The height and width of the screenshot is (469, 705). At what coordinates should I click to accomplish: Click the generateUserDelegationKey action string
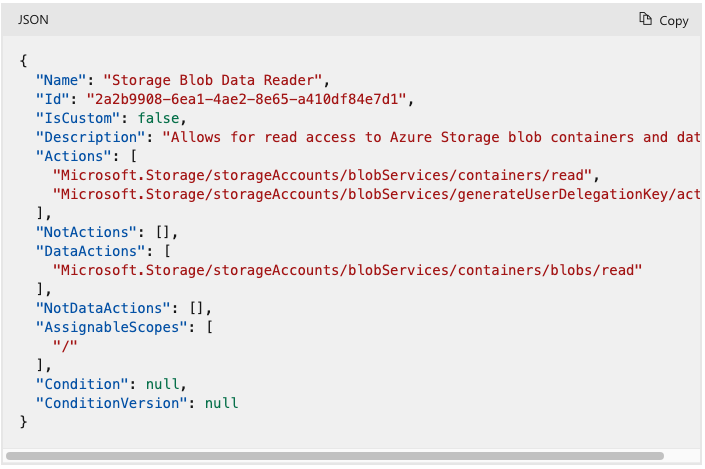(376, 194)
